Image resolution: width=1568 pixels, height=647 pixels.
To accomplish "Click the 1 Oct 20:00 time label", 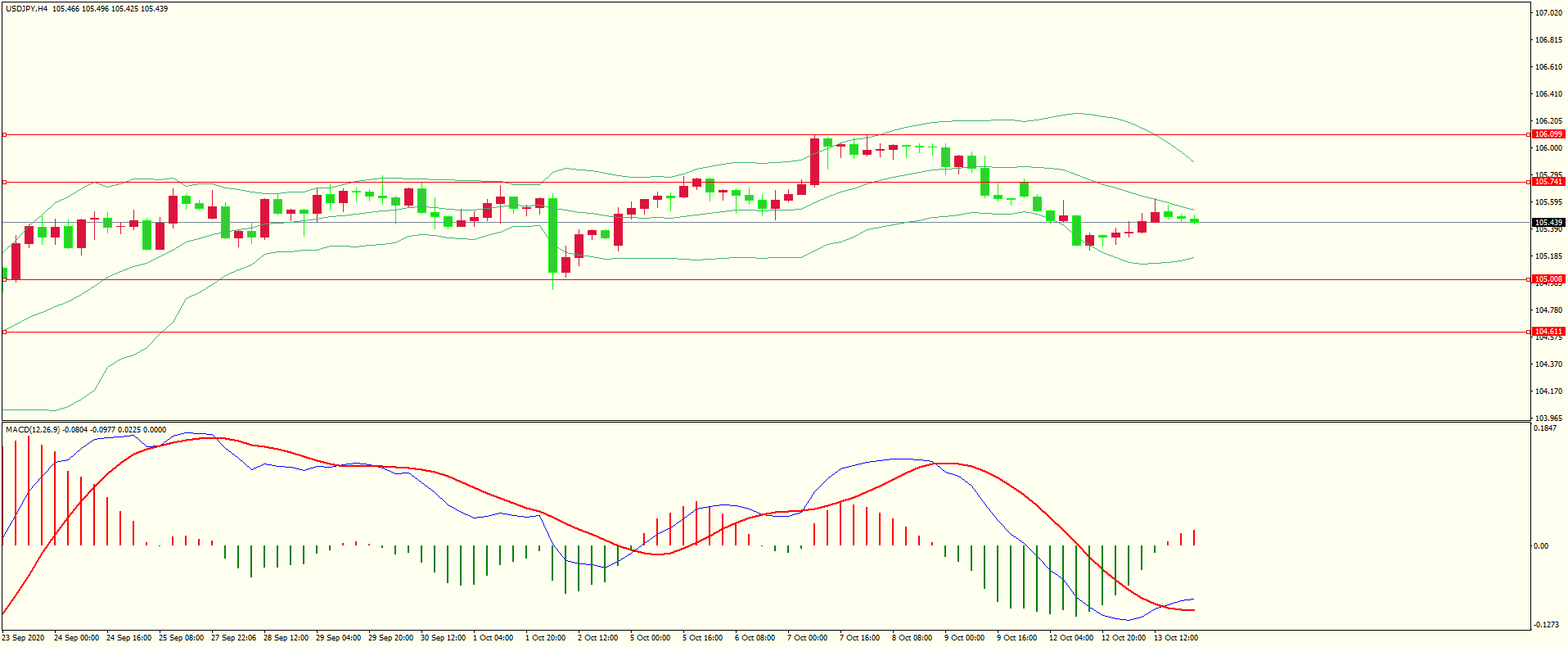I will pos(545,638).
